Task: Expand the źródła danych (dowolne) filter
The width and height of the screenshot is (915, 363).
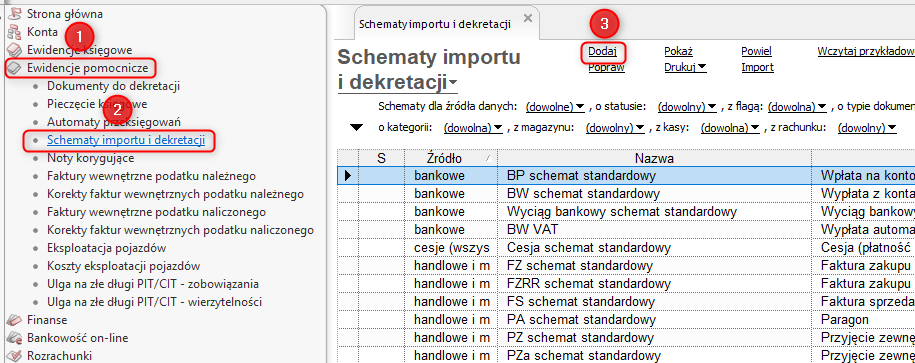Action: [555, 107]
